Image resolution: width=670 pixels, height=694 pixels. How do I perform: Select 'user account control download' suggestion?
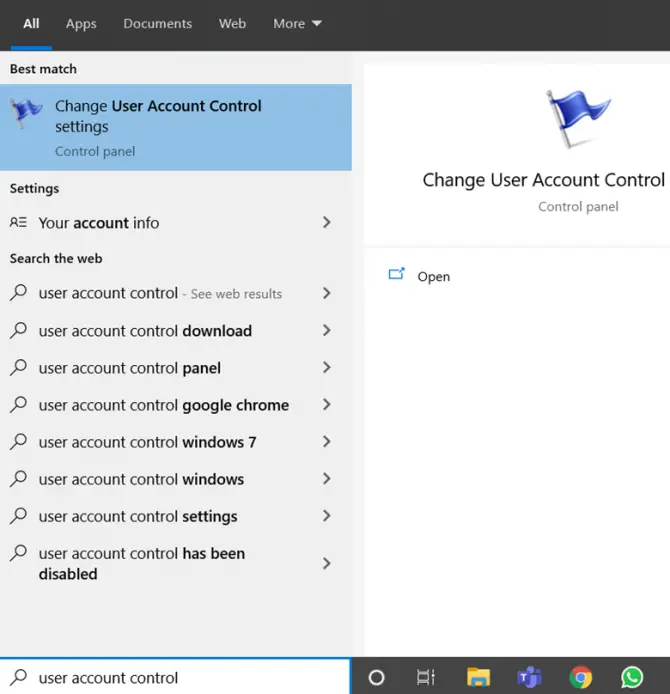tap(176, 331)
